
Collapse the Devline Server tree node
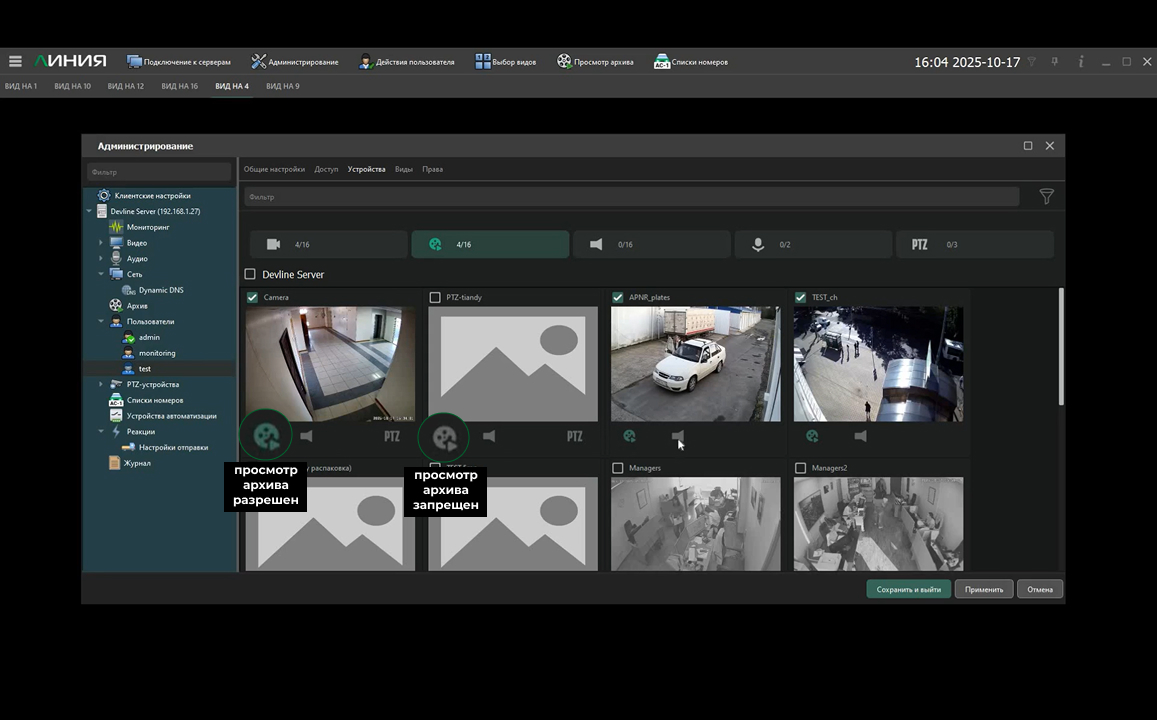(89, 212)
